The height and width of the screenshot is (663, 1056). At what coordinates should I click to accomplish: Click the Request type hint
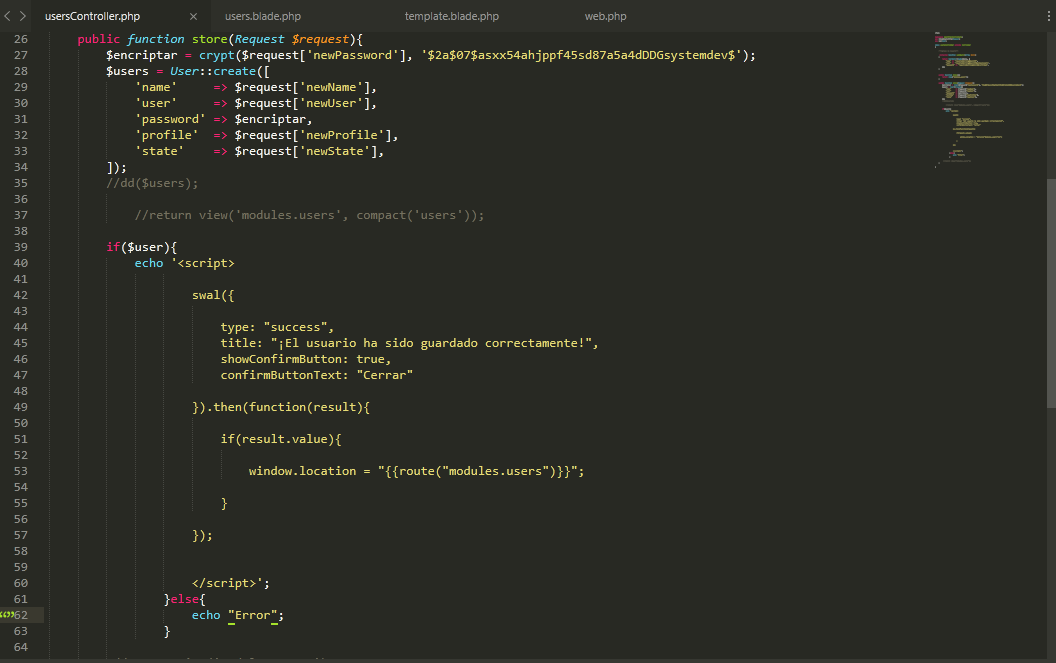259,39
